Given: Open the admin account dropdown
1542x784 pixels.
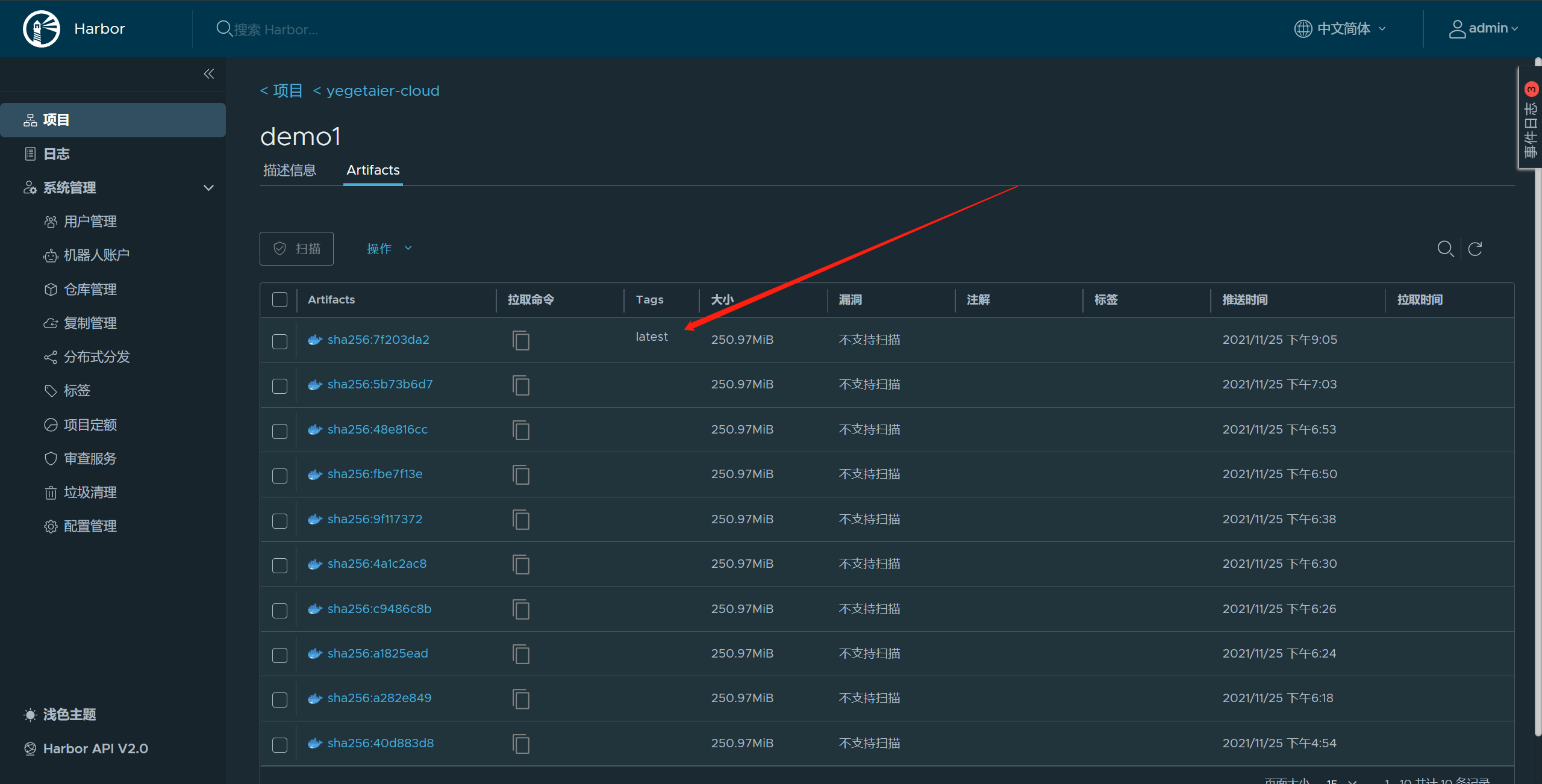Looking at the screenshot, I should click(x=1484, y=29).
